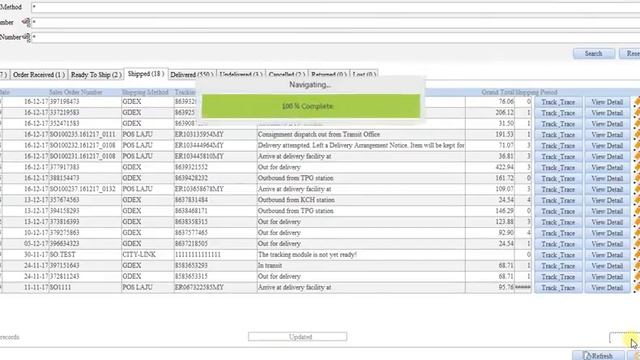Track_Trace order 377917383
640x360 pixels.
558,168
